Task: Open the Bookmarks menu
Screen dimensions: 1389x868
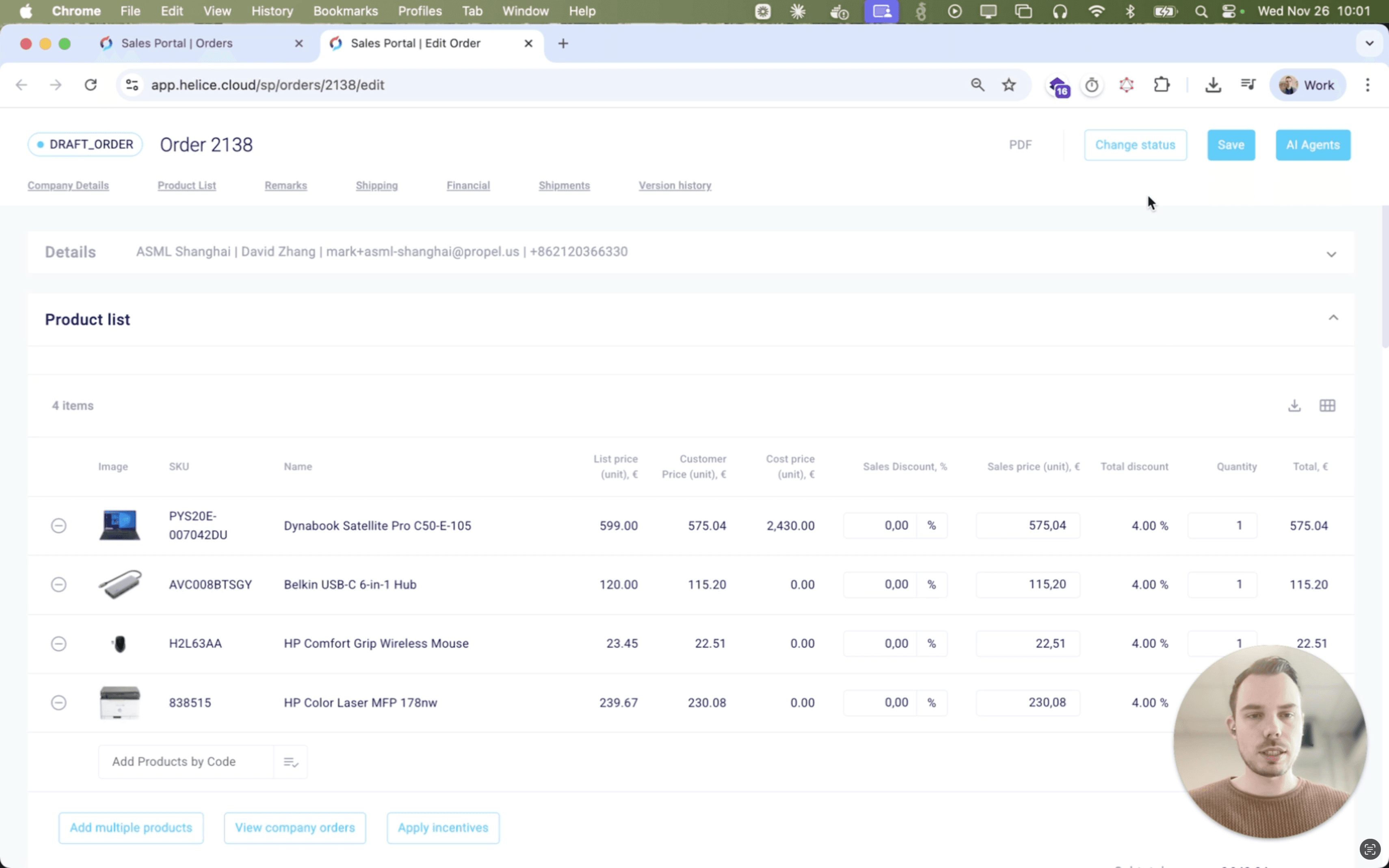Action: [x=345, y=11]
